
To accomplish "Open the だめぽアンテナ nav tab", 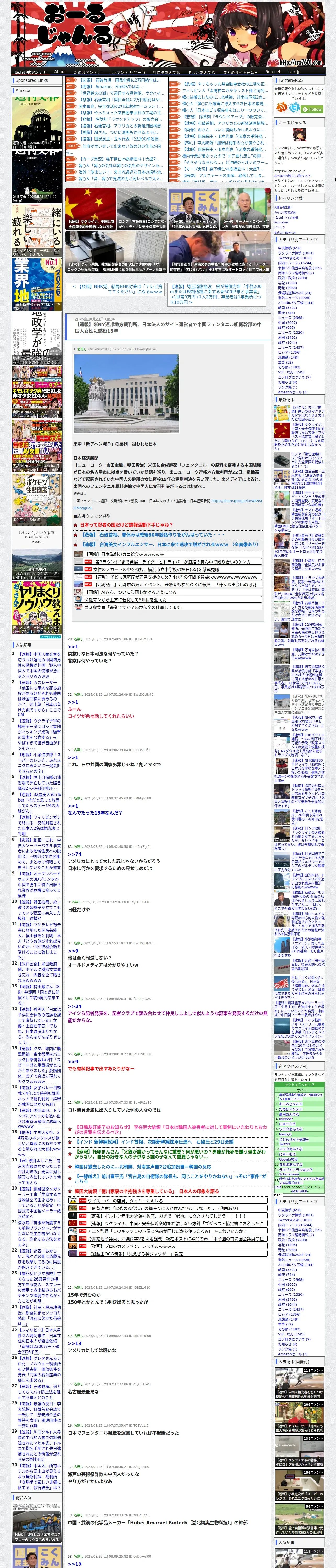I will (87, 72).
